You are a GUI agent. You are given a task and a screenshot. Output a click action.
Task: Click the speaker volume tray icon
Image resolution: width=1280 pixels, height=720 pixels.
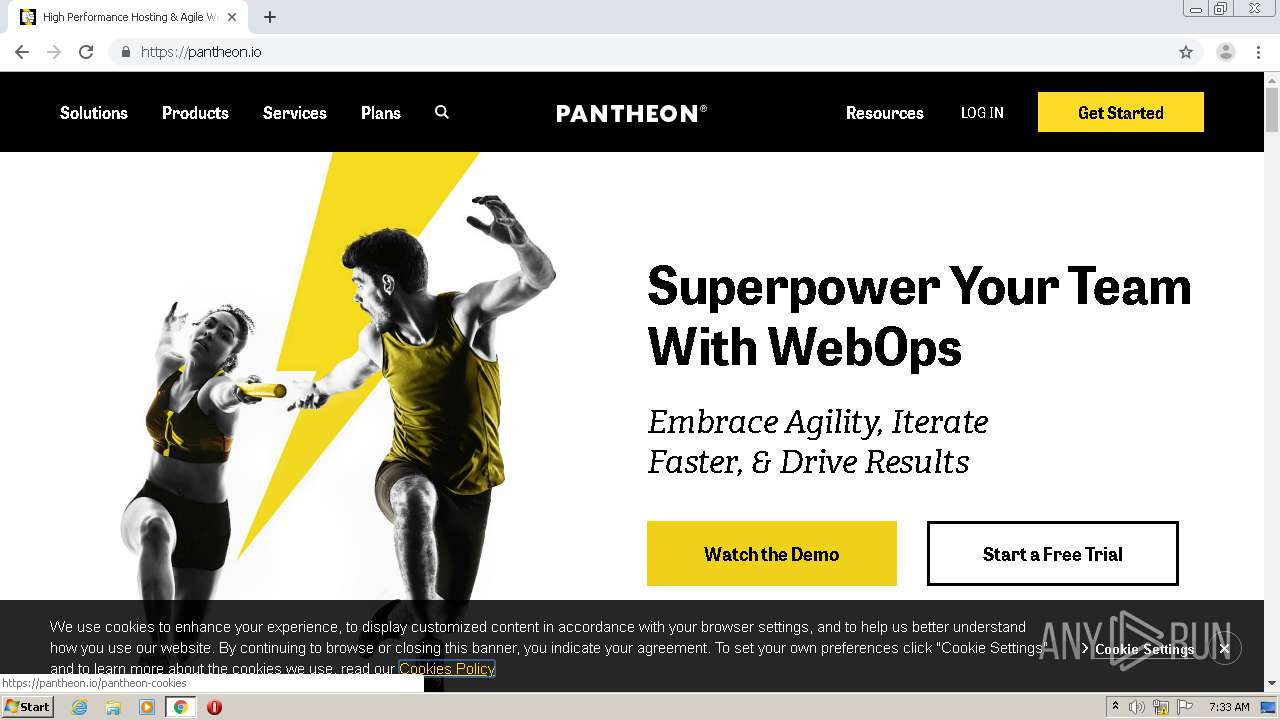click(x=1137, y=707)
